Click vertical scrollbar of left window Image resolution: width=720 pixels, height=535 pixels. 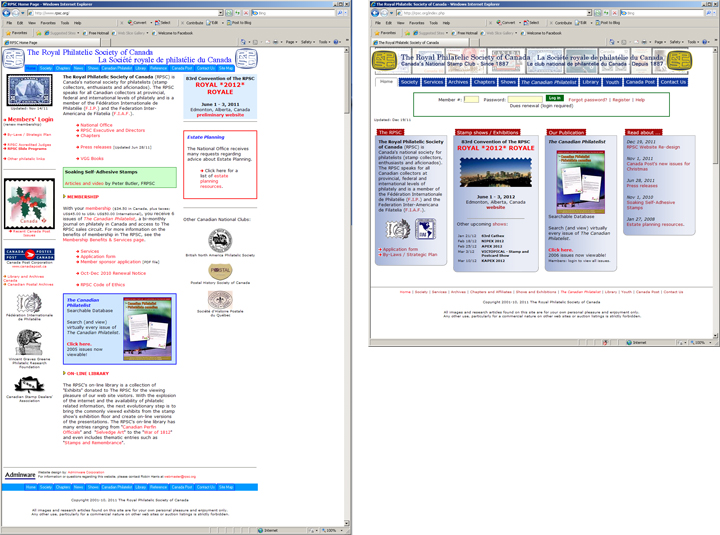click(348, 286)
